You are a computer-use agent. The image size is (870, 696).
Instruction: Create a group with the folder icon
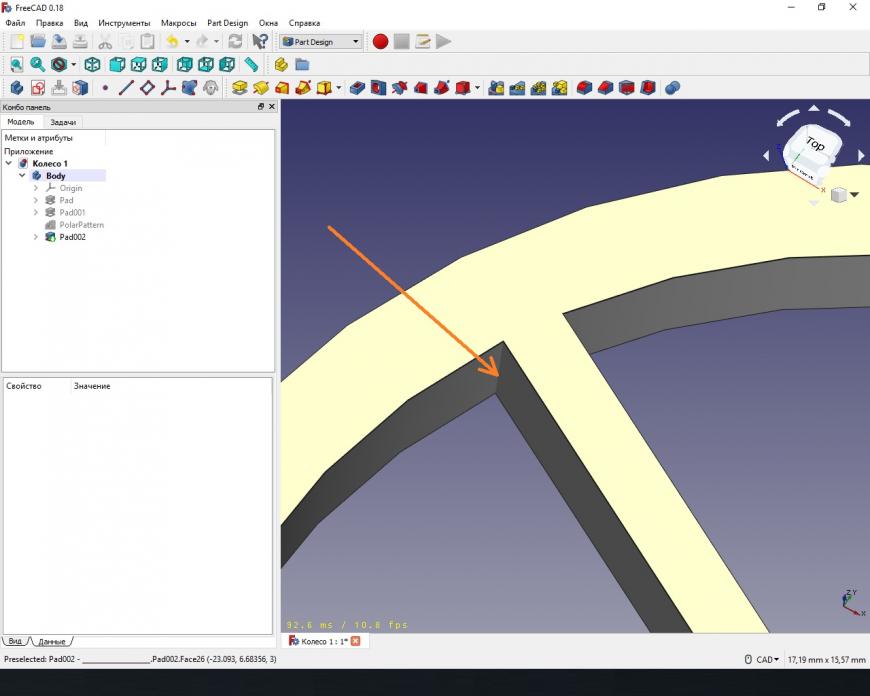click(302, 65)
